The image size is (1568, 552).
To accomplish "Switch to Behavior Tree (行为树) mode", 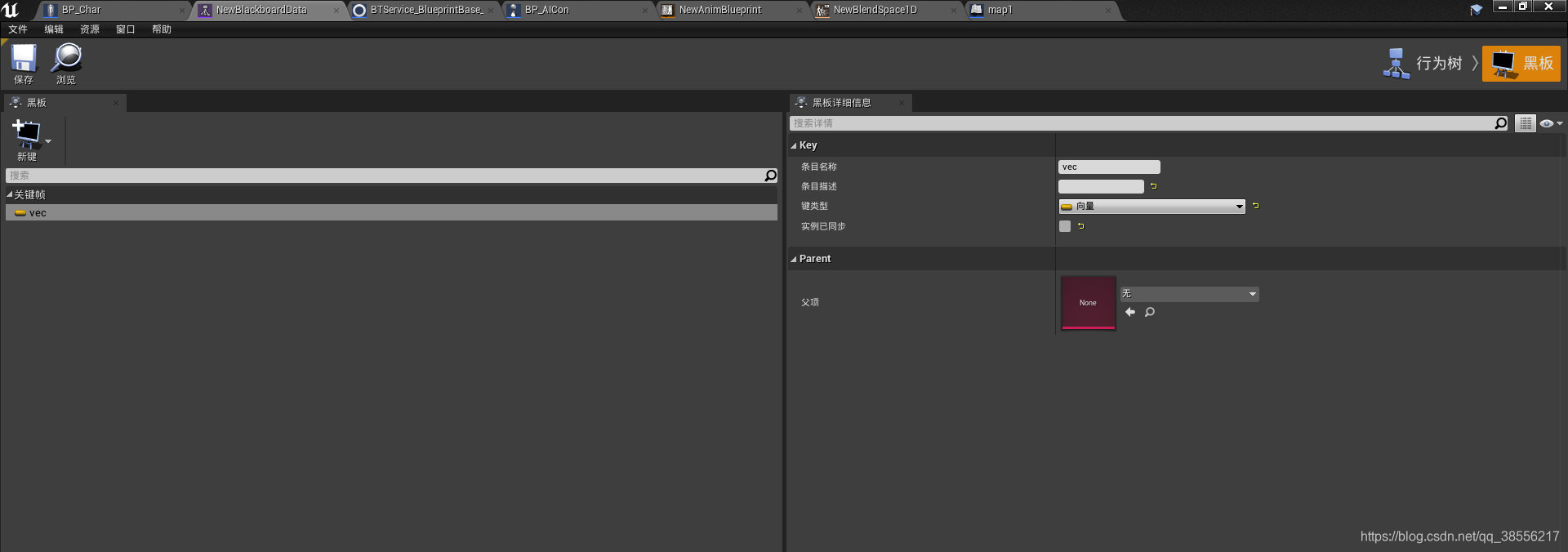I will point(1424,64).
